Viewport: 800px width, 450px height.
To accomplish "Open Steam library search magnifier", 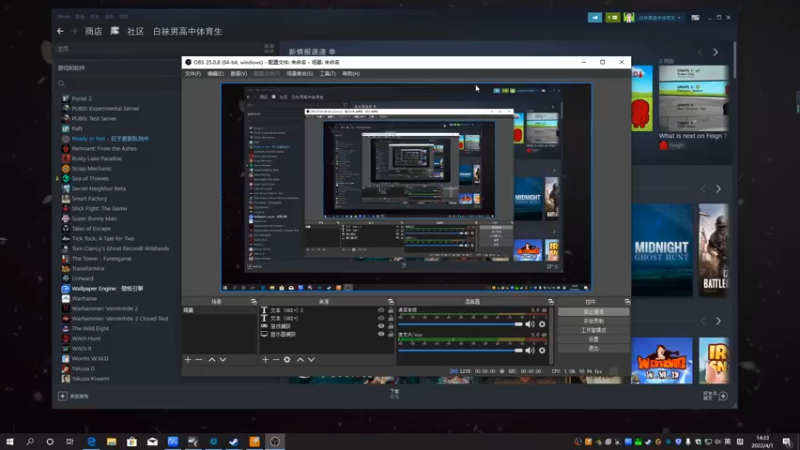I will point(62,84).
